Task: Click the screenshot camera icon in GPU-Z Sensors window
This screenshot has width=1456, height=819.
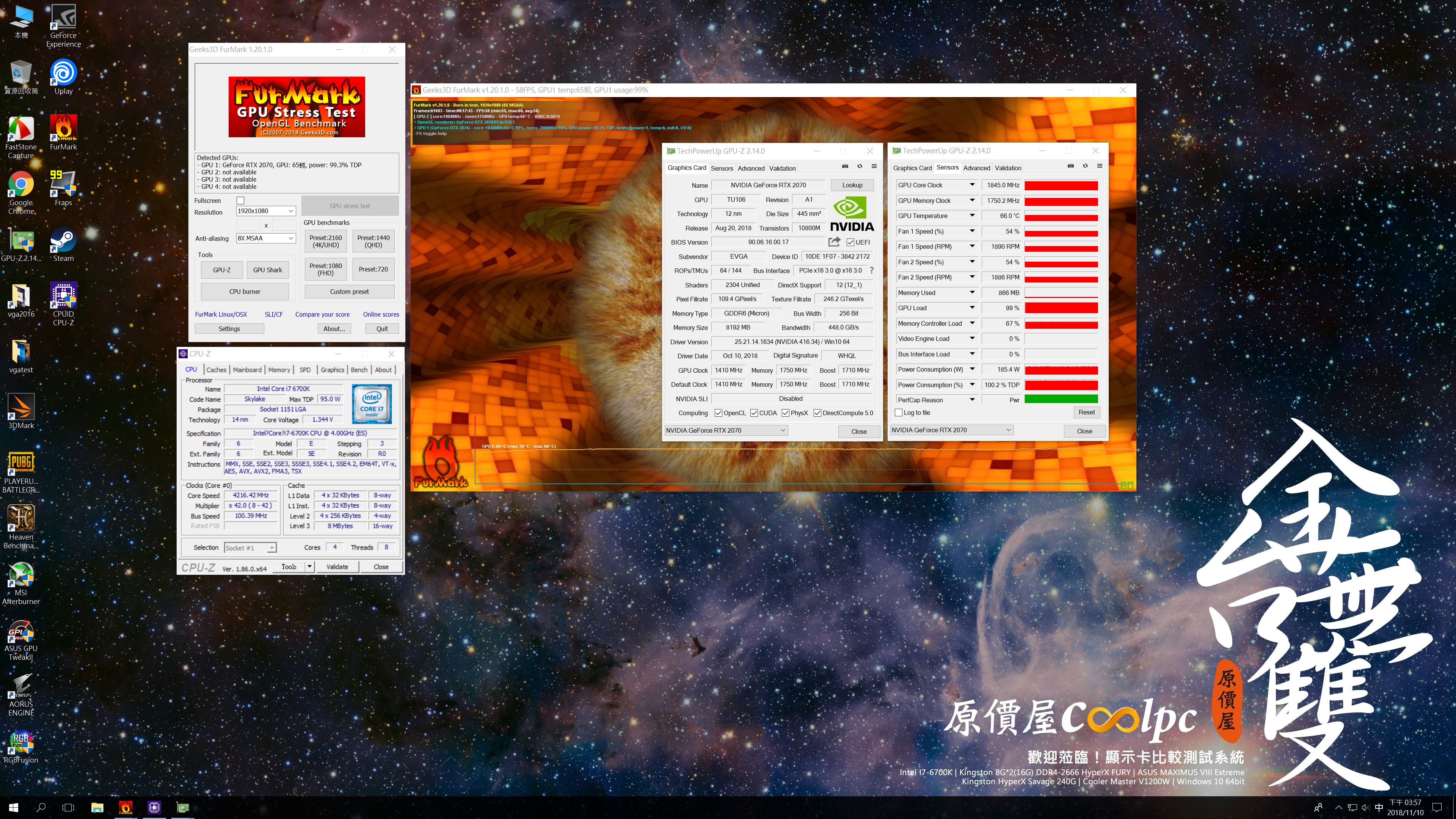Action: (x=1070, y=166)
